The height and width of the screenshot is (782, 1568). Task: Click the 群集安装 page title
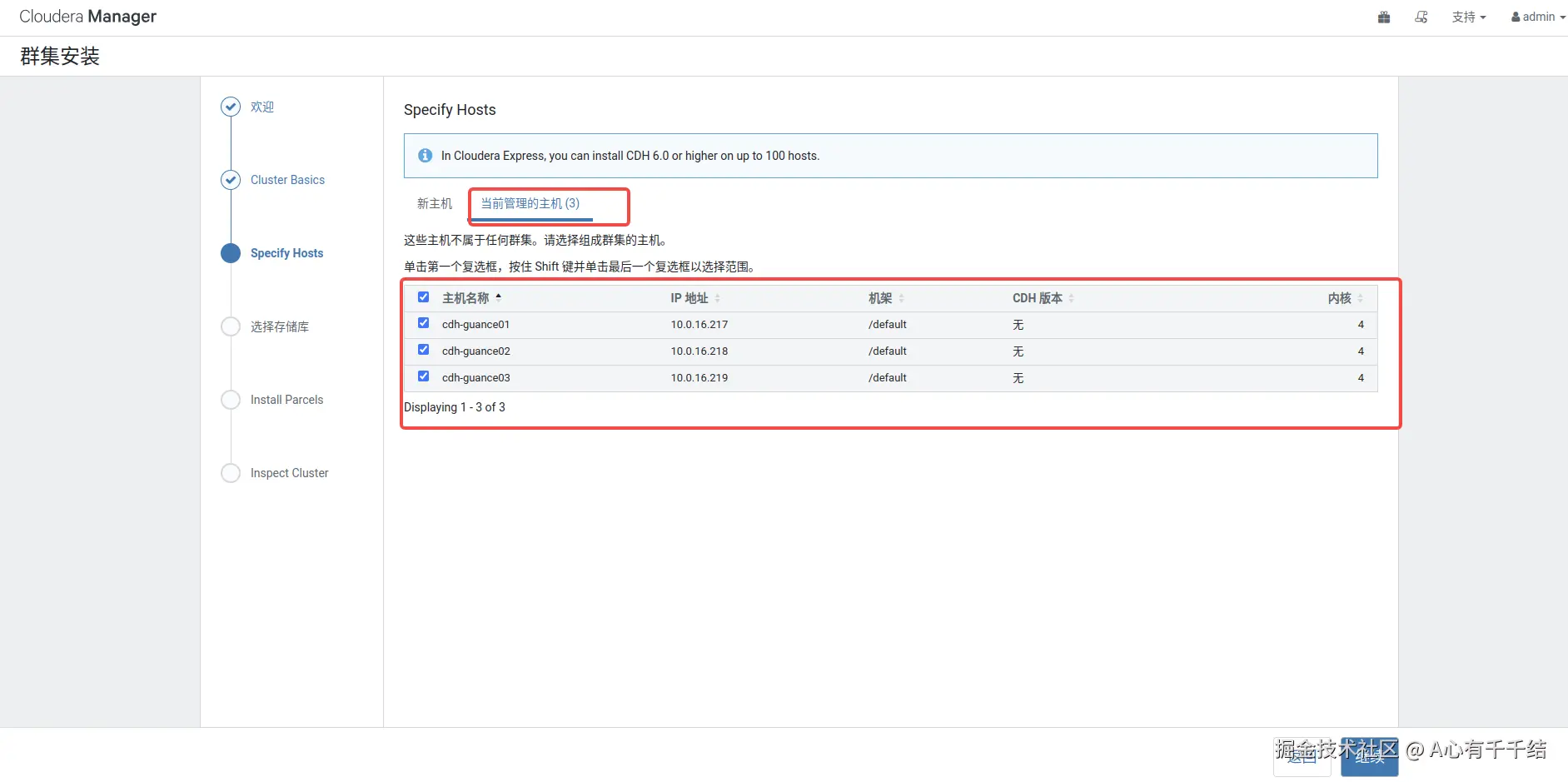point(60,56)
